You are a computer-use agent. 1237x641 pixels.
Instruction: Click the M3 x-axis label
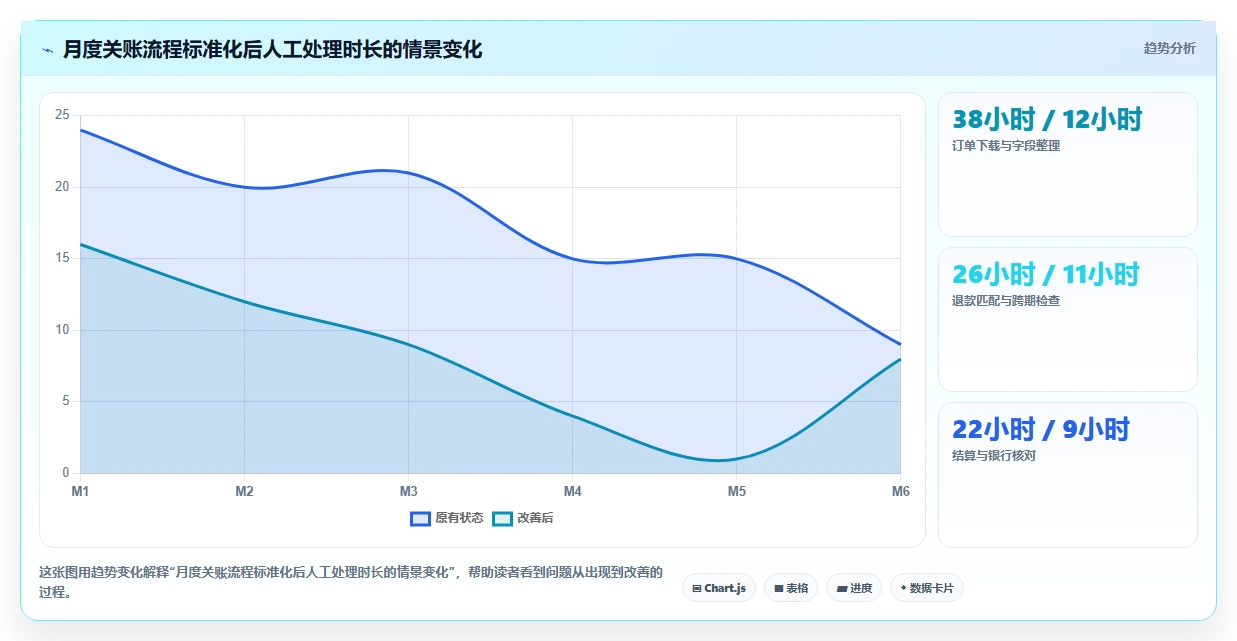[x=408, y=491]
